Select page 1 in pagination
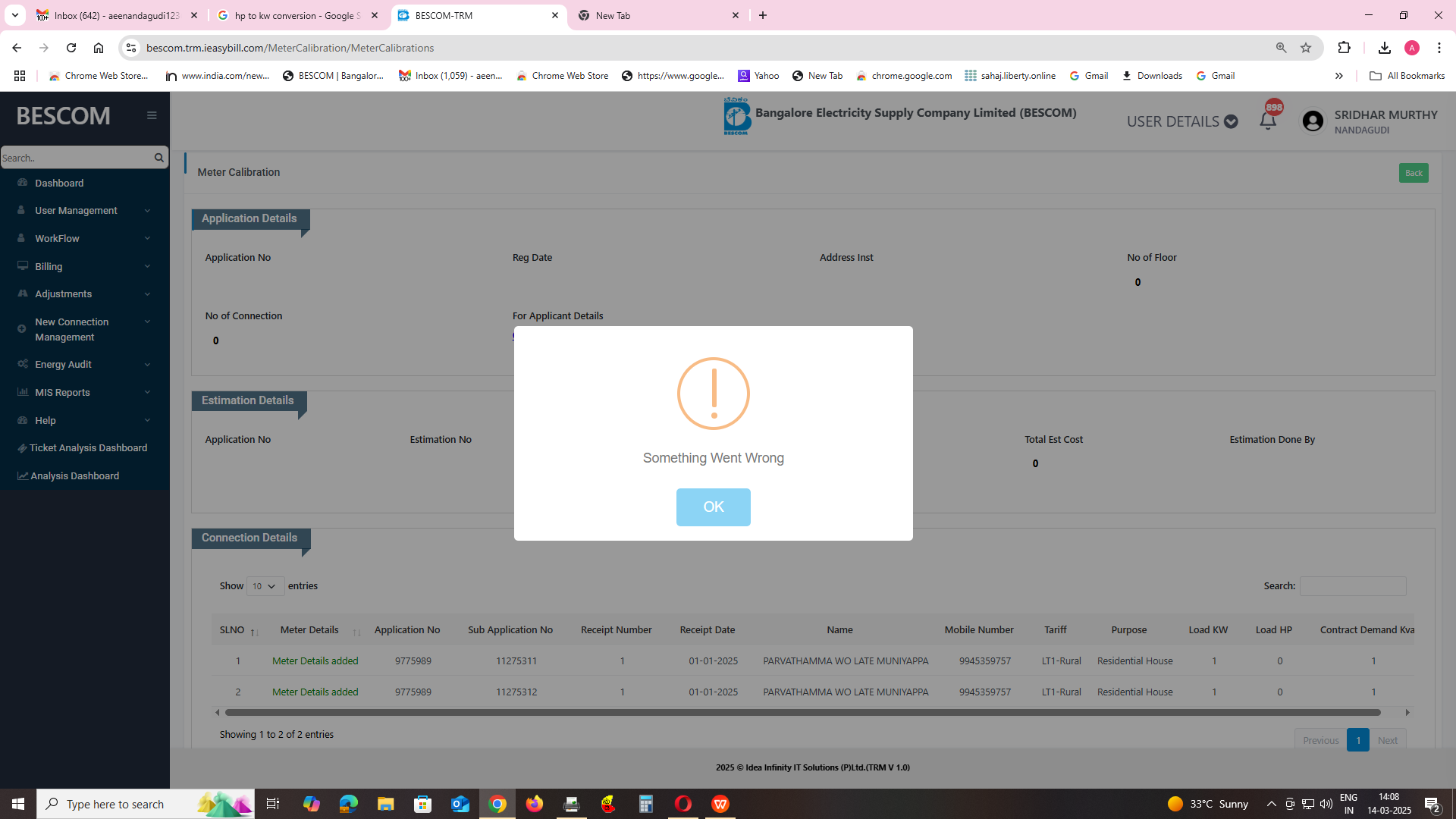This screenshot has width=1456, height=819. 1357,740
